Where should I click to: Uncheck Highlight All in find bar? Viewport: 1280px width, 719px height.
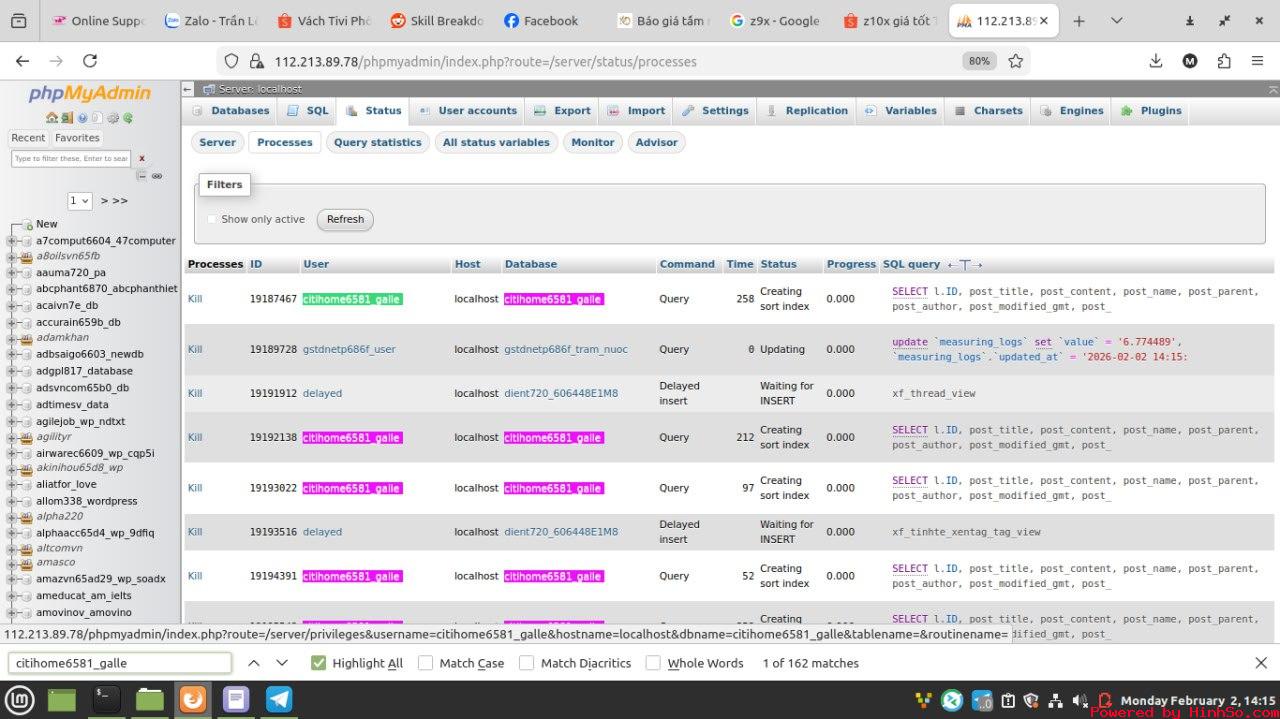click(x=319, y=663)
